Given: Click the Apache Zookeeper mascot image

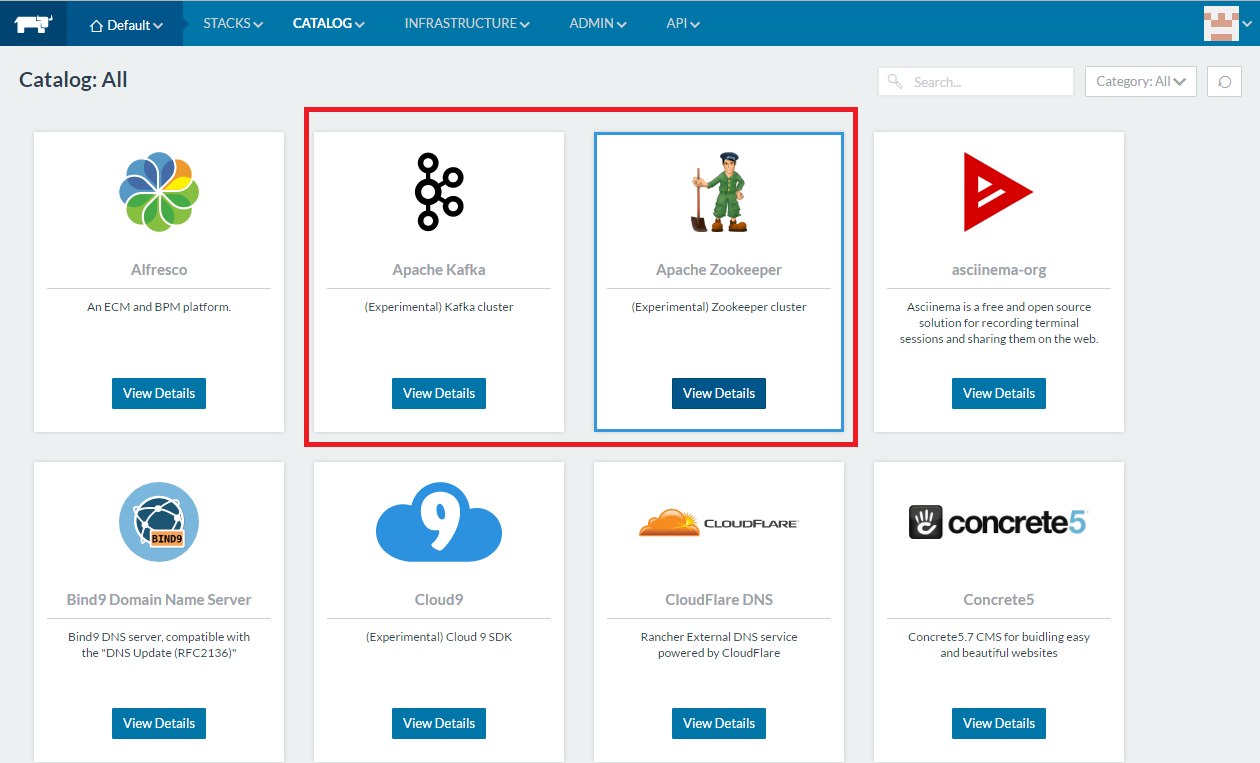Looking at the screenshot, I should [x=719, y=192].
